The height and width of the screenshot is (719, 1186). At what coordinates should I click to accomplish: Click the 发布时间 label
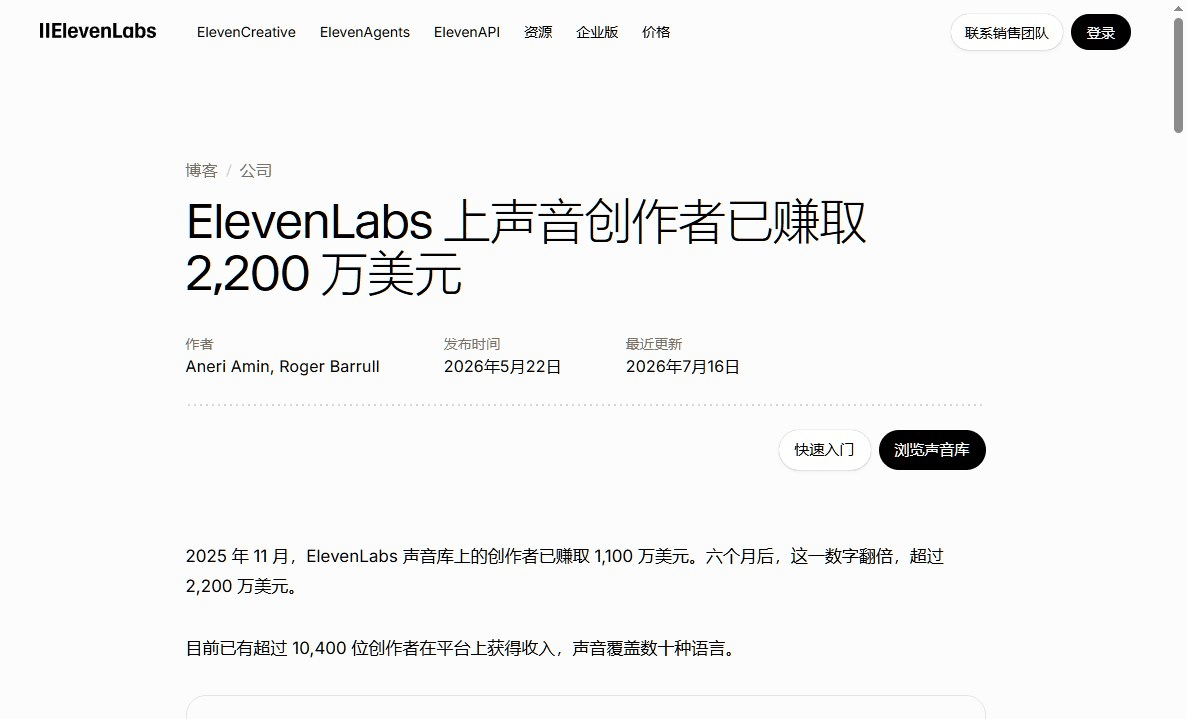[472, 344]
